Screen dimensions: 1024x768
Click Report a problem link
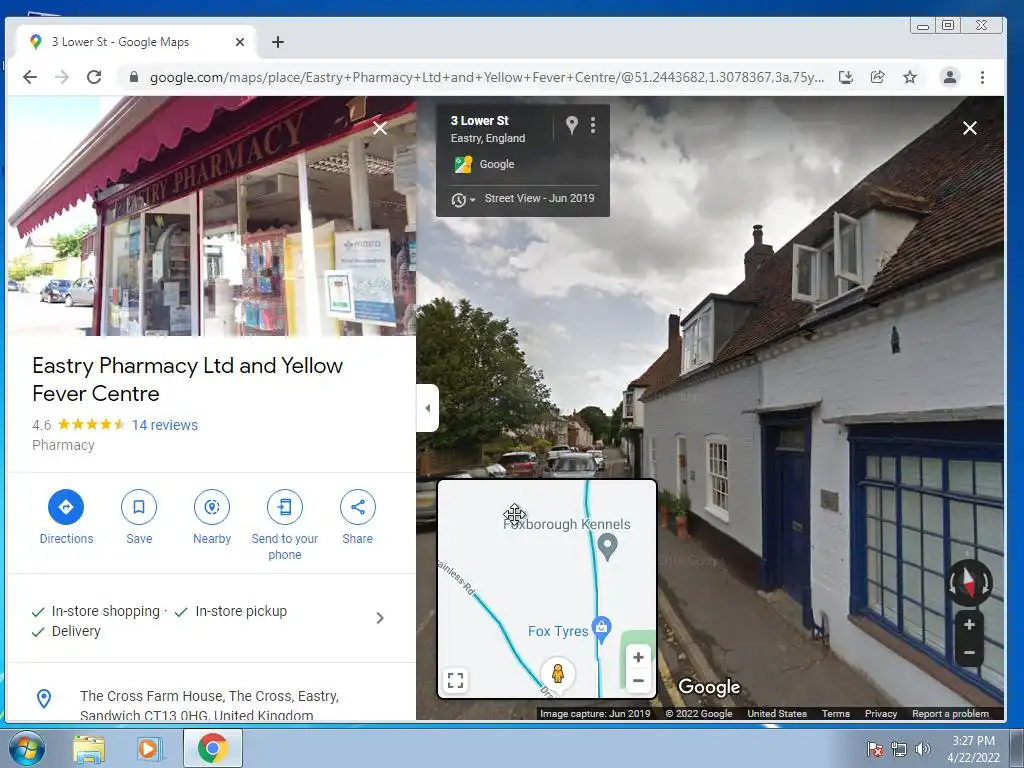tap(950, 714)
